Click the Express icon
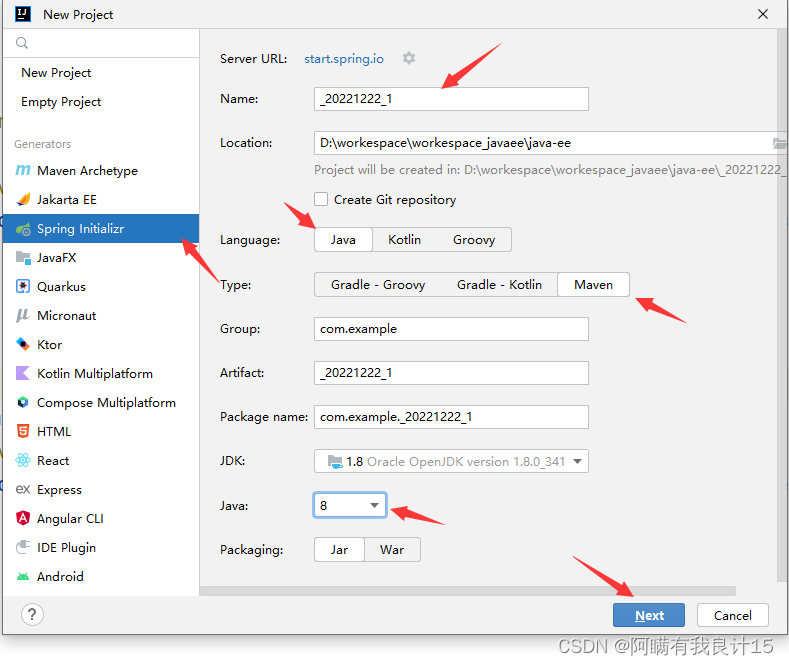 click(23, 489)
